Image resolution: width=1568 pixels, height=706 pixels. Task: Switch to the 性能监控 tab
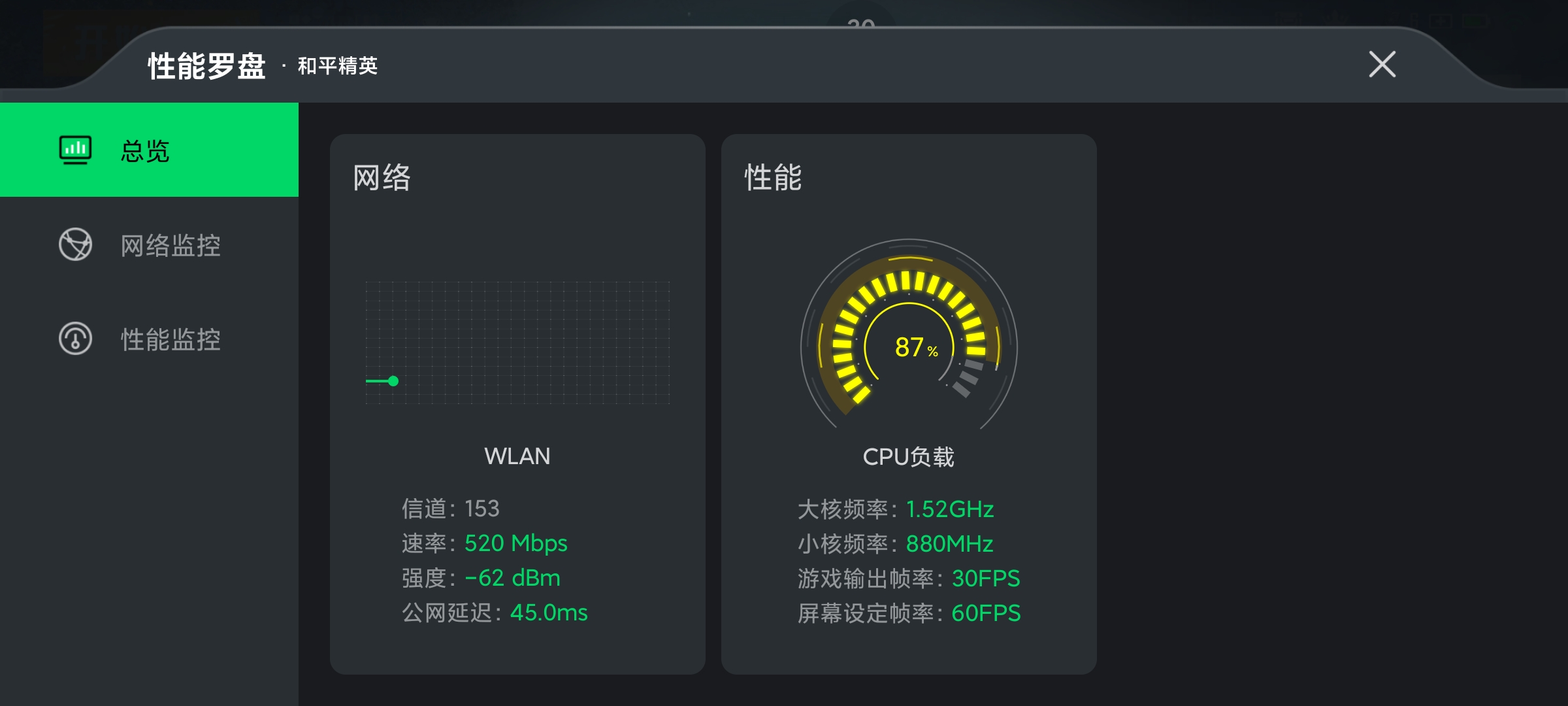(149, 339)
